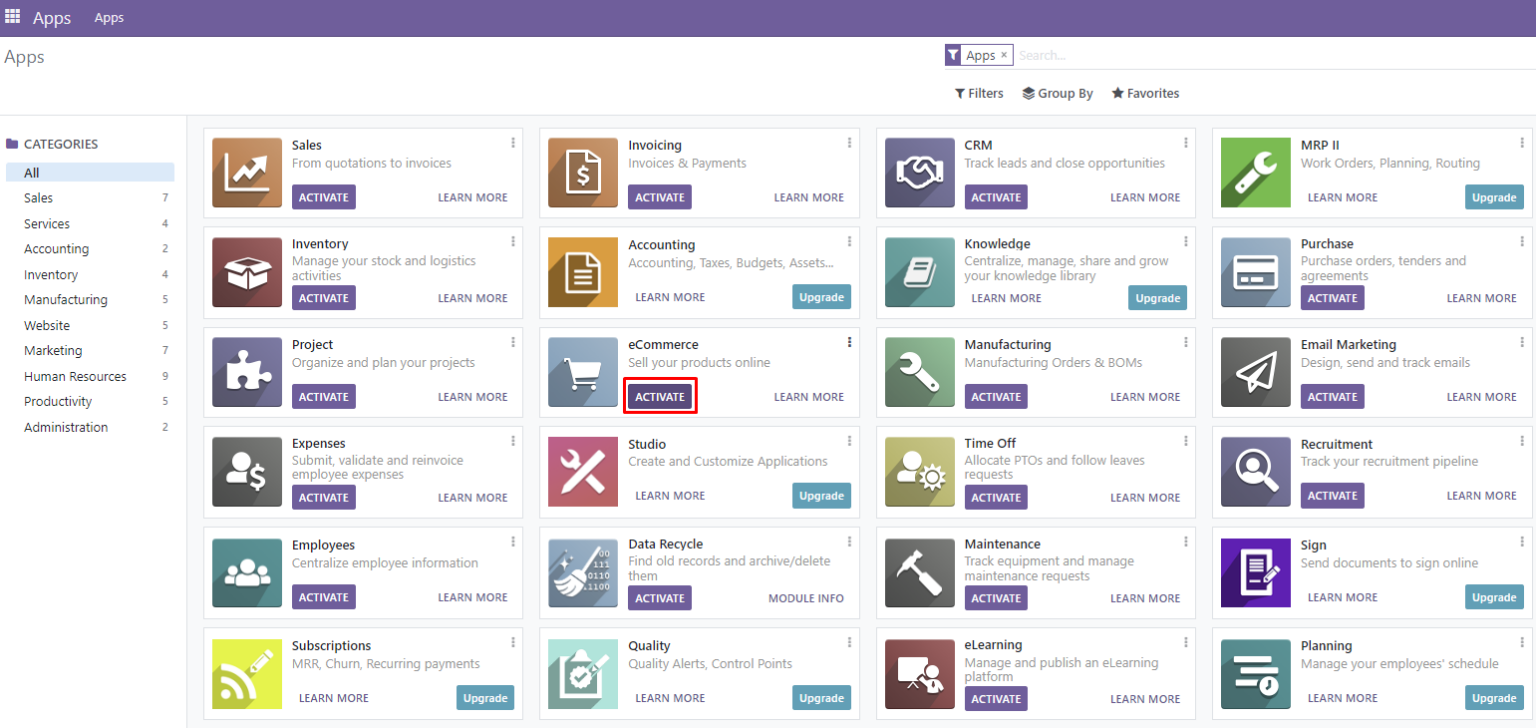Screen dimensions: 1536x728
Task: Open the Favorites dropdown
Action: (1145, 92)
